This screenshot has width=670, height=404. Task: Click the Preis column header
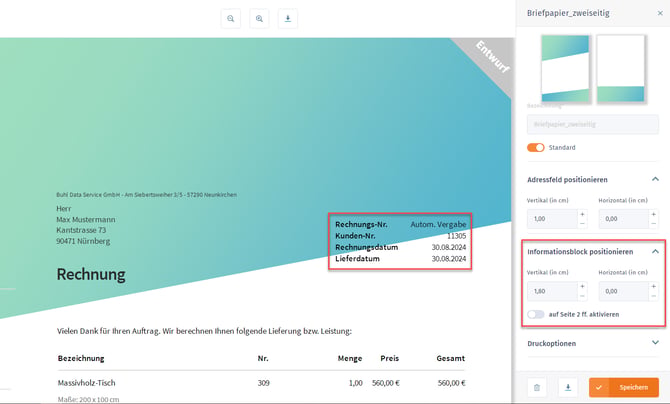(x=390, y=358)
